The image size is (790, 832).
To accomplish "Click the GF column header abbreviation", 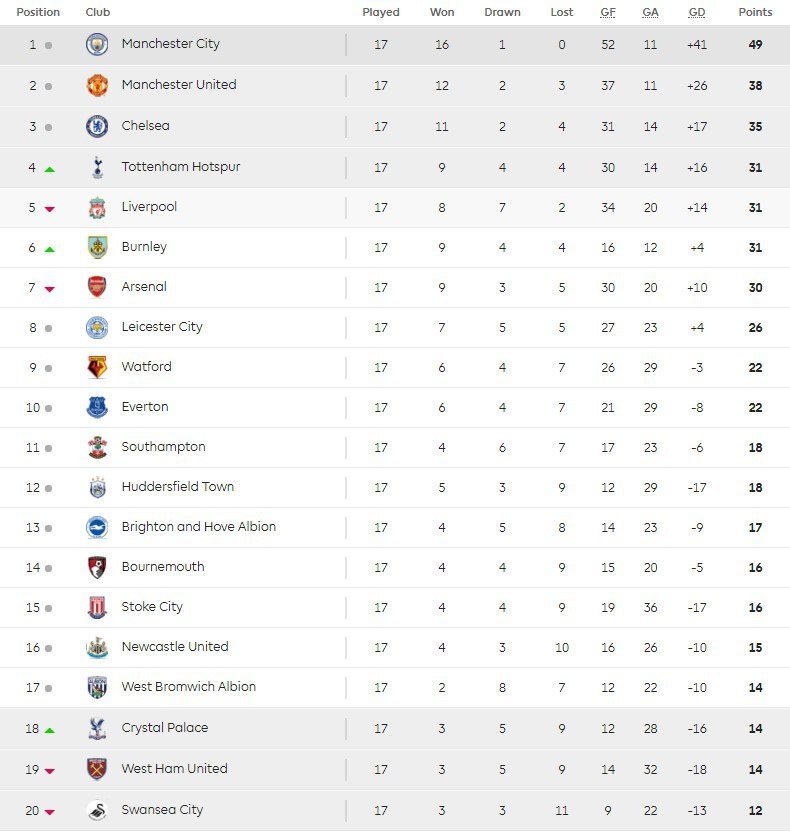I will click(x=607, y=12).
